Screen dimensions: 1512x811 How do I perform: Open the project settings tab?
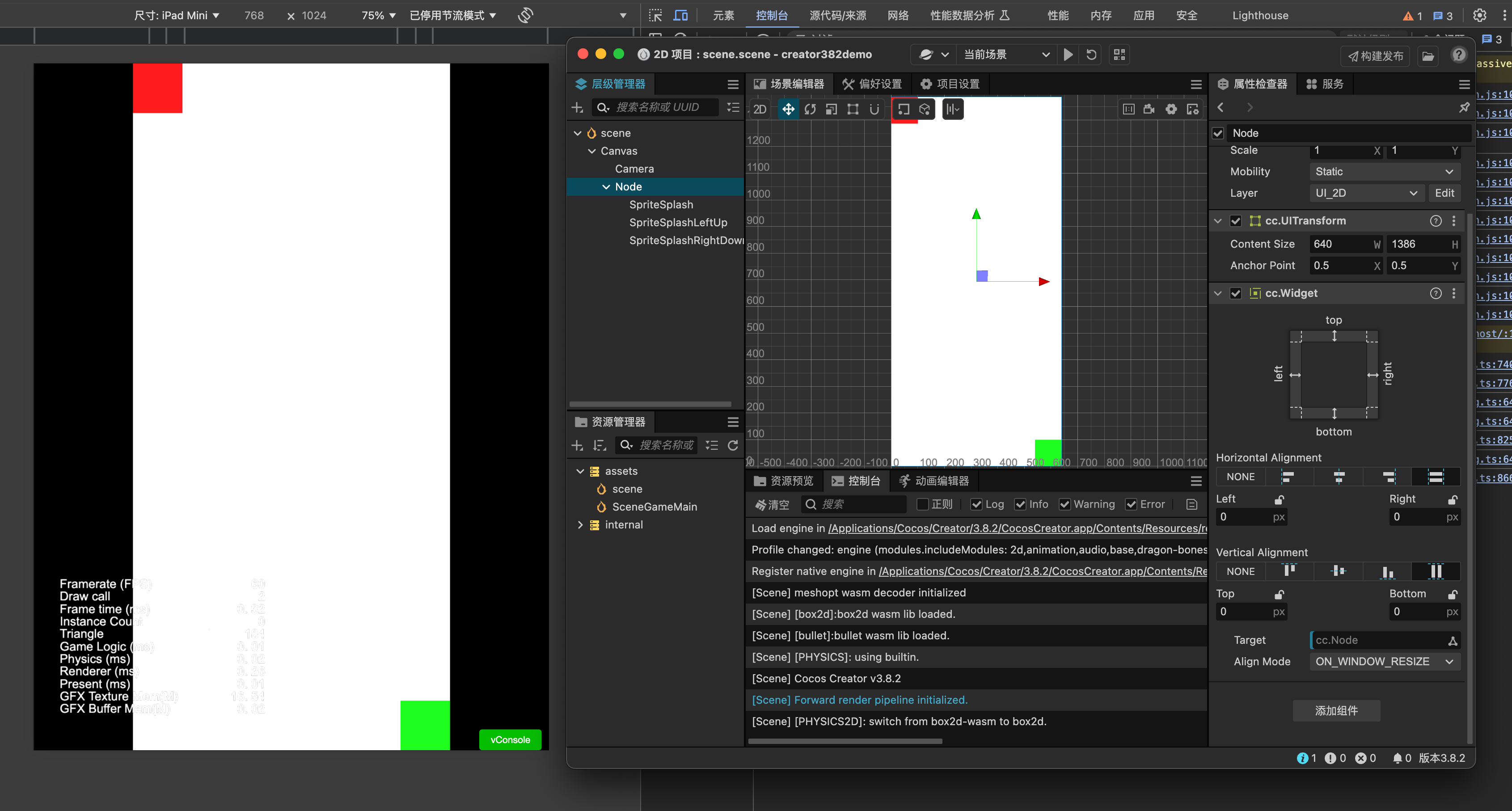coord(950,84)
